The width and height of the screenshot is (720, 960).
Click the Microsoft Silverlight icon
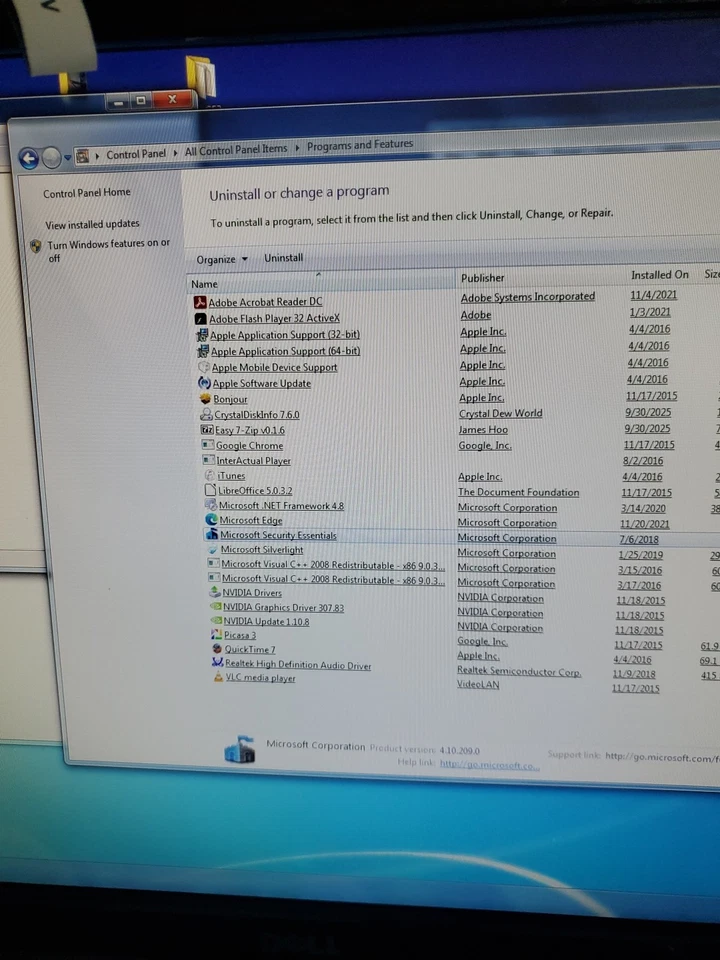tap(213, 549)
